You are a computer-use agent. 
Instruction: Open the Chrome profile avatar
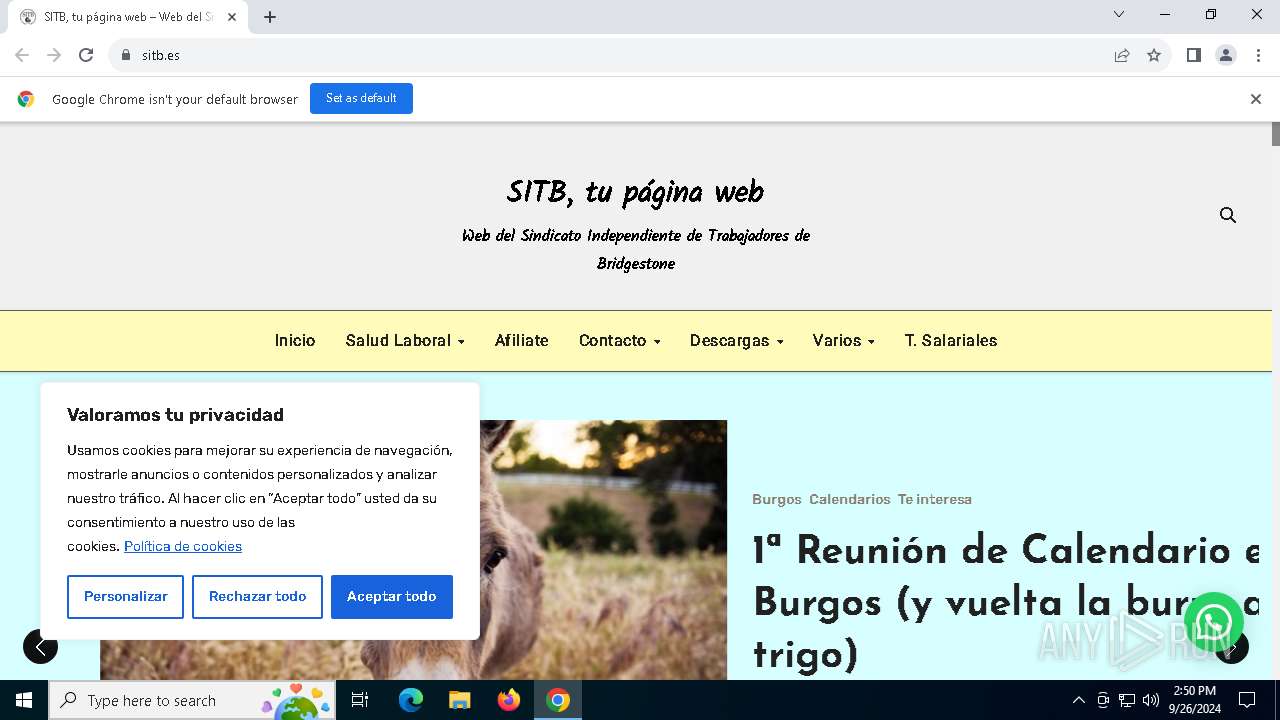1226,55
